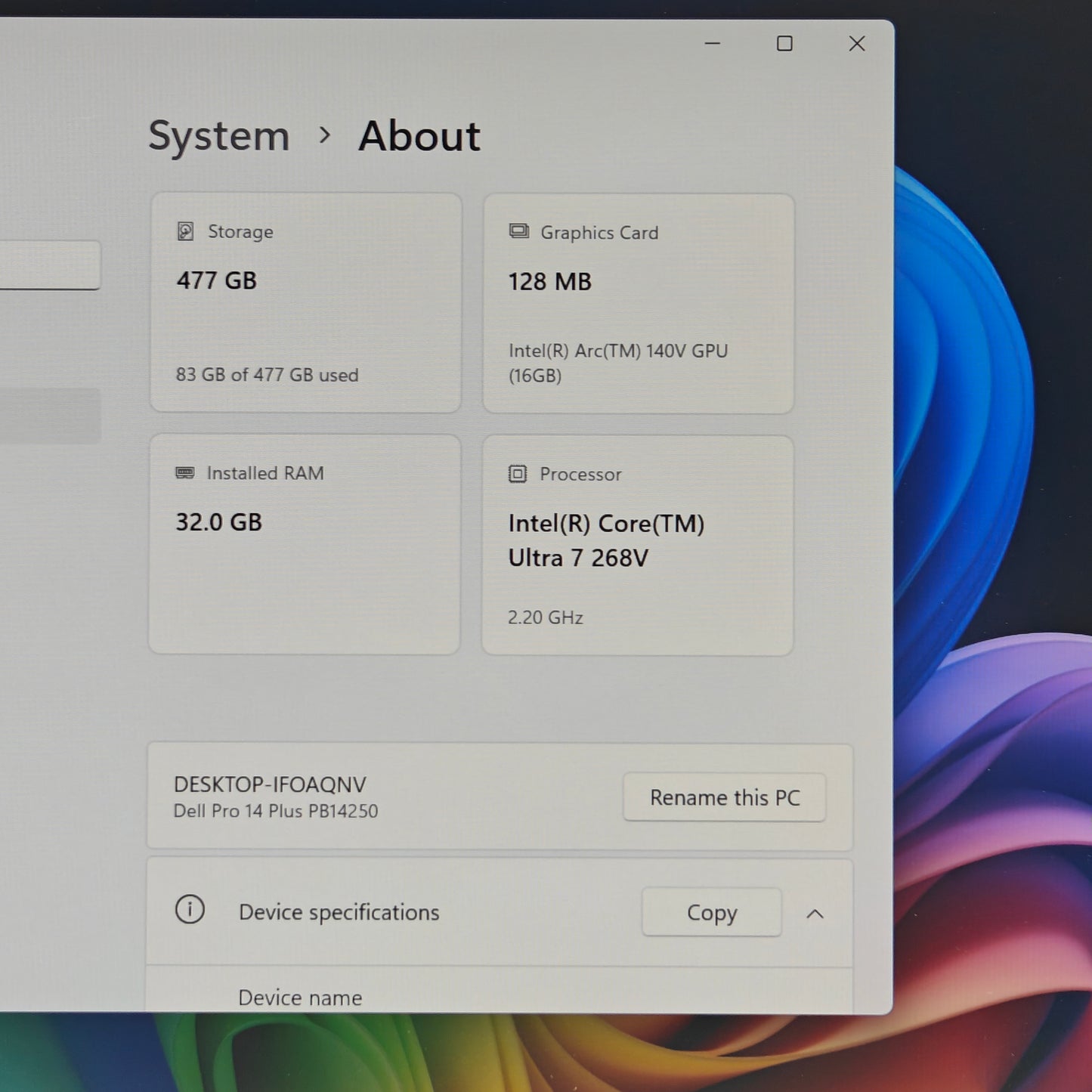The image size is (1092, 1092).
Task: Click the Installed RAM icon
Action: pos(185,473)
